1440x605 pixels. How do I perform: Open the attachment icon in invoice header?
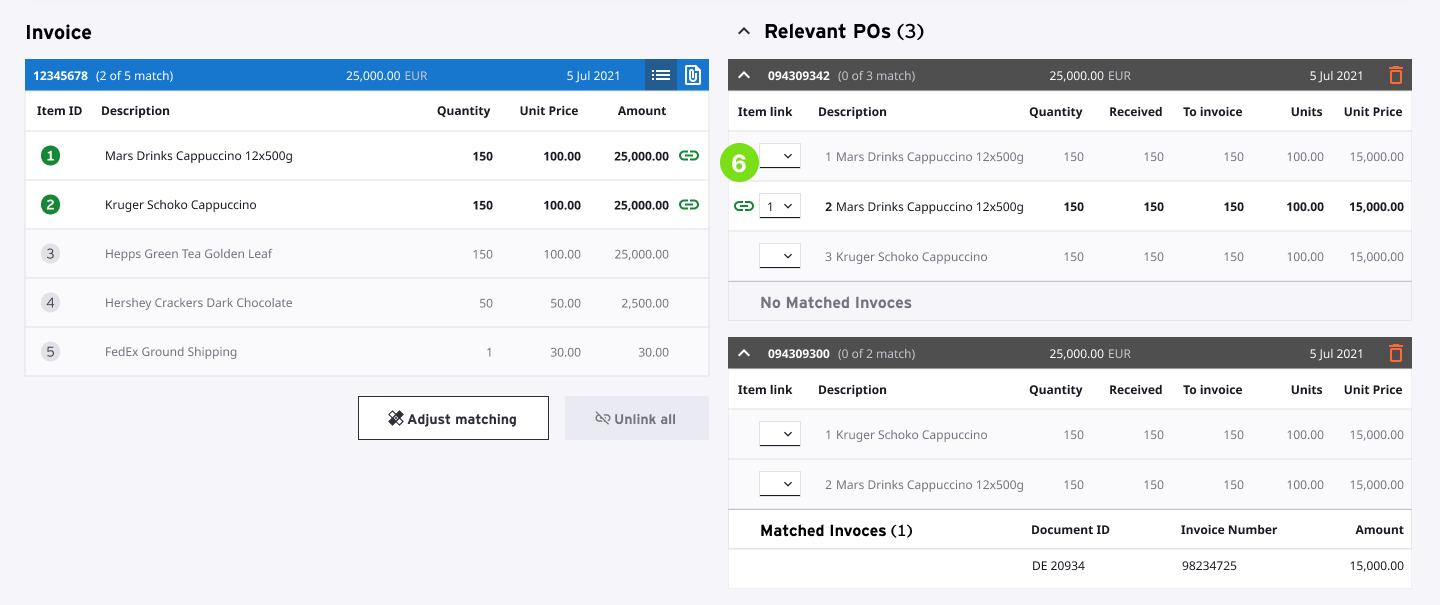point(693,75)
